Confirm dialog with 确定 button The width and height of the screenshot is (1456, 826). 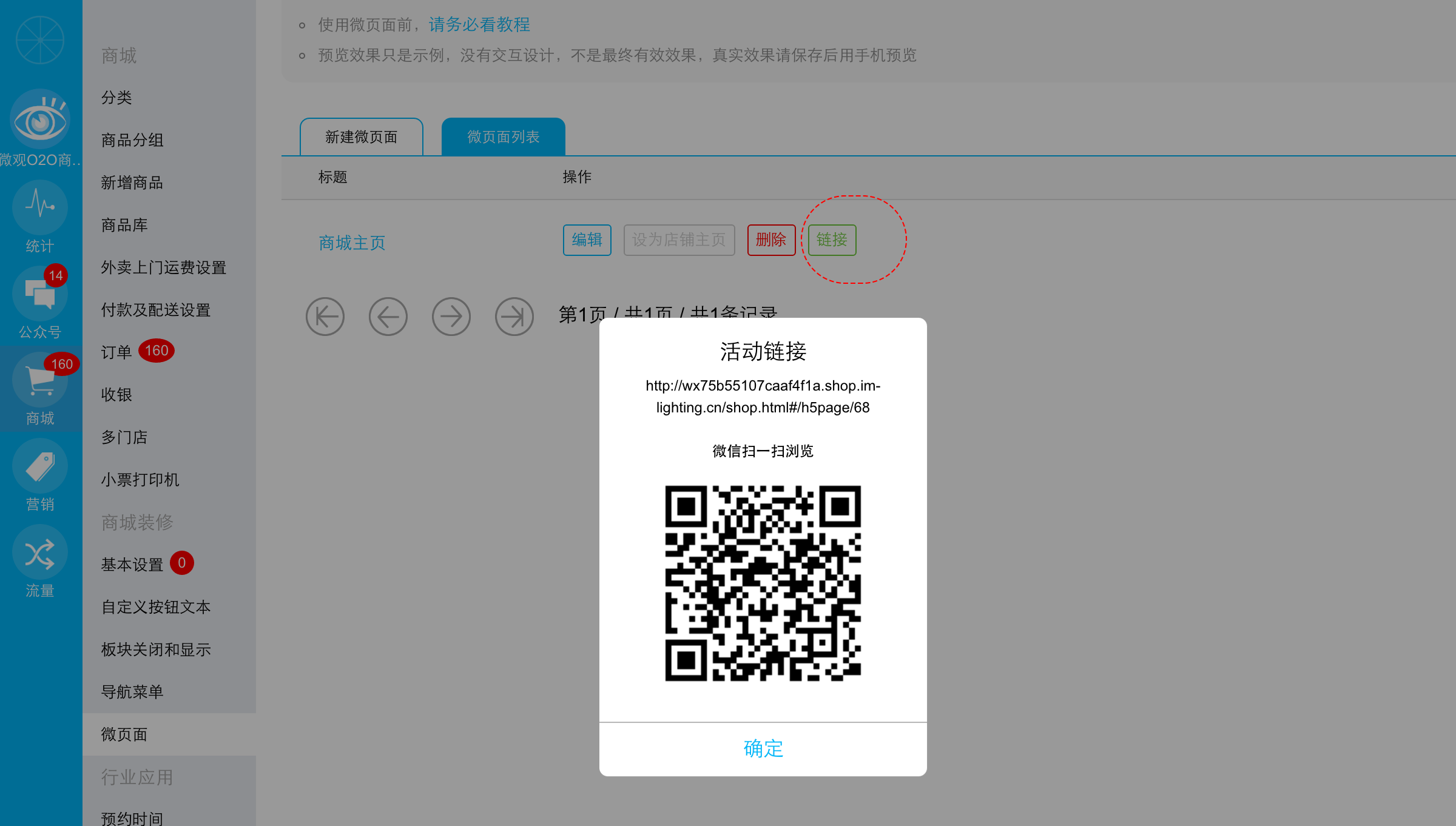(763, 749)
